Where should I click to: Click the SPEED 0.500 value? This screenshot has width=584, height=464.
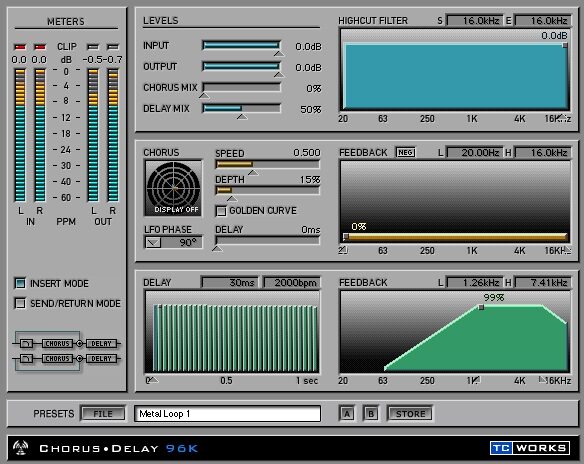click(x=306, y=153)
